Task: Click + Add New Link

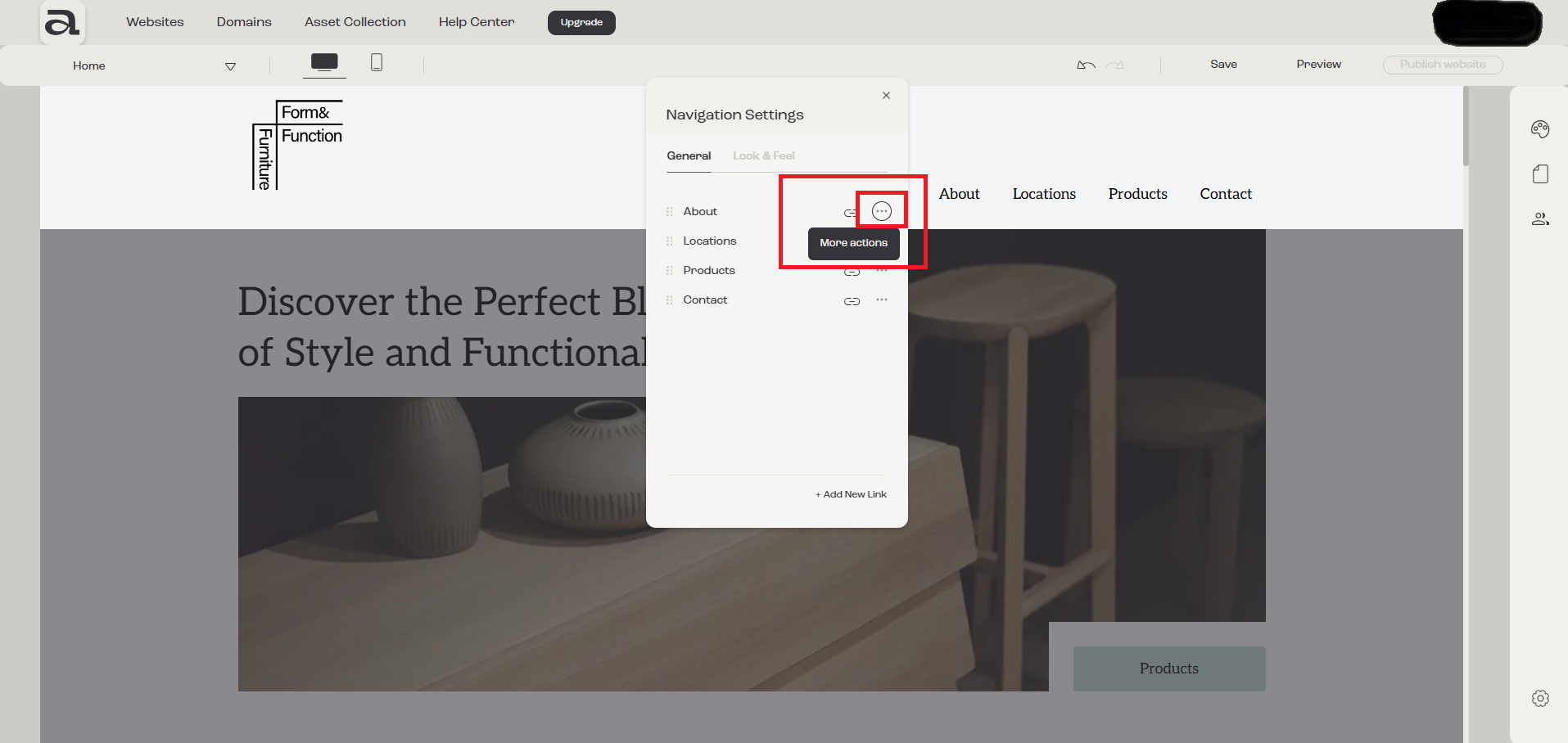Action: click(x=851, y=494)
